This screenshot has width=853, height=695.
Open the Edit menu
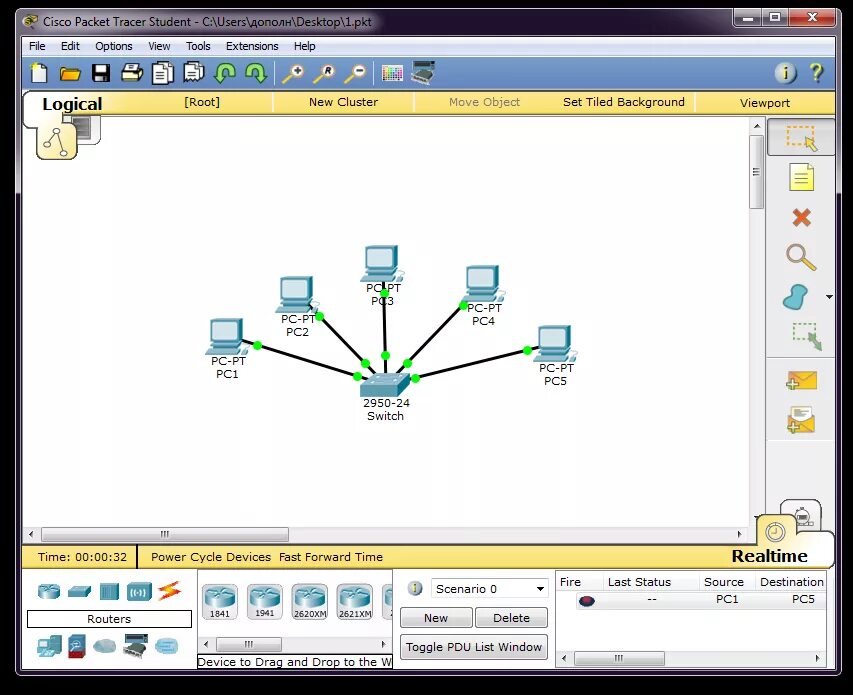pos(70,46)
